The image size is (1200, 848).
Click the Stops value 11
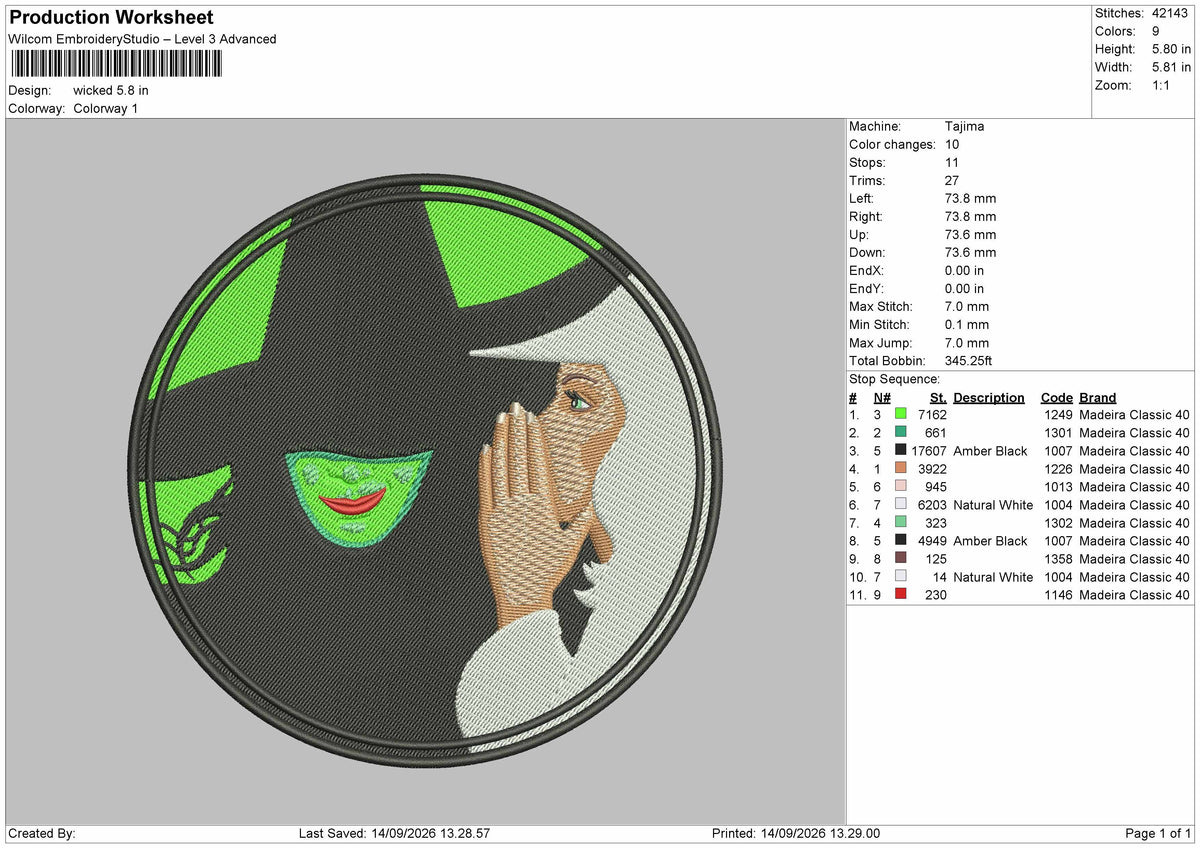click(x=952, y=162)
